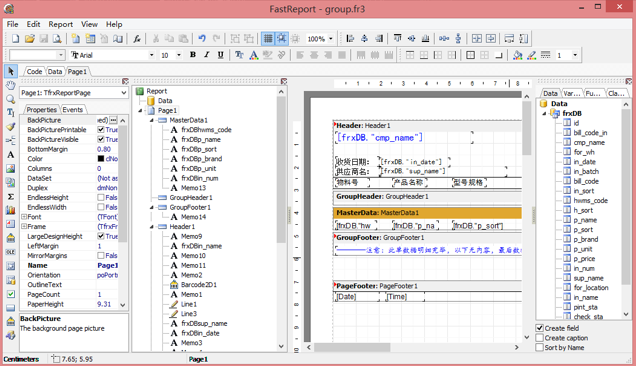Open the font name Arial dropdown
The height and width of the screenshot is (366, 636).
(151, 55)
